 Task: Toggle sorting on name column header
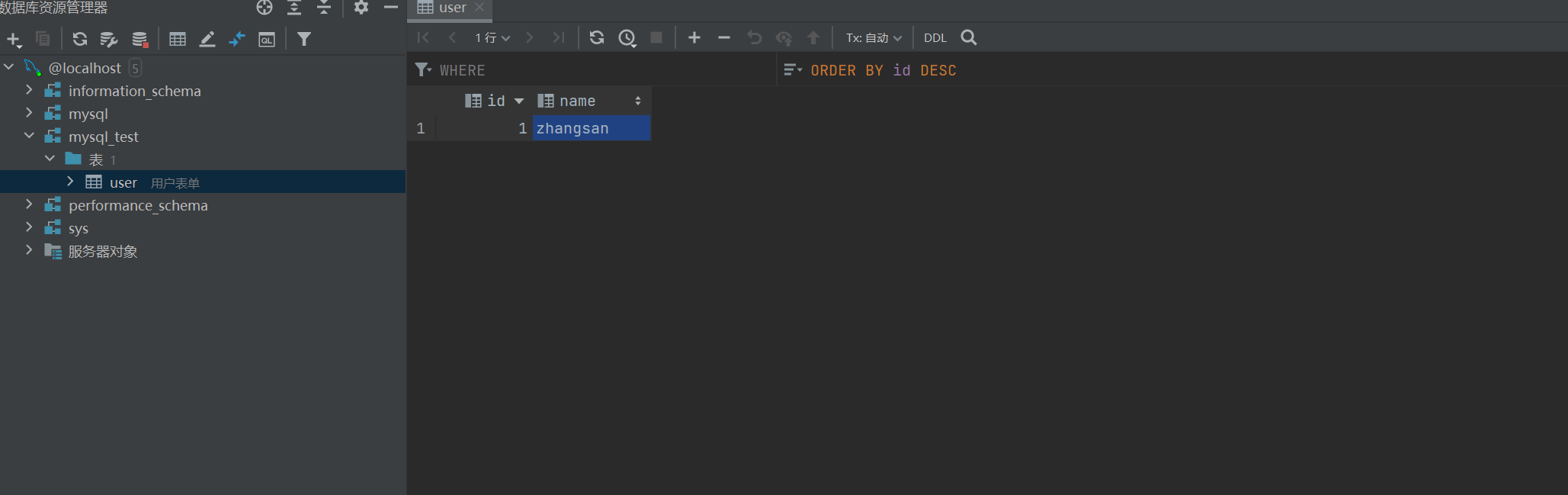coord(637,101)
